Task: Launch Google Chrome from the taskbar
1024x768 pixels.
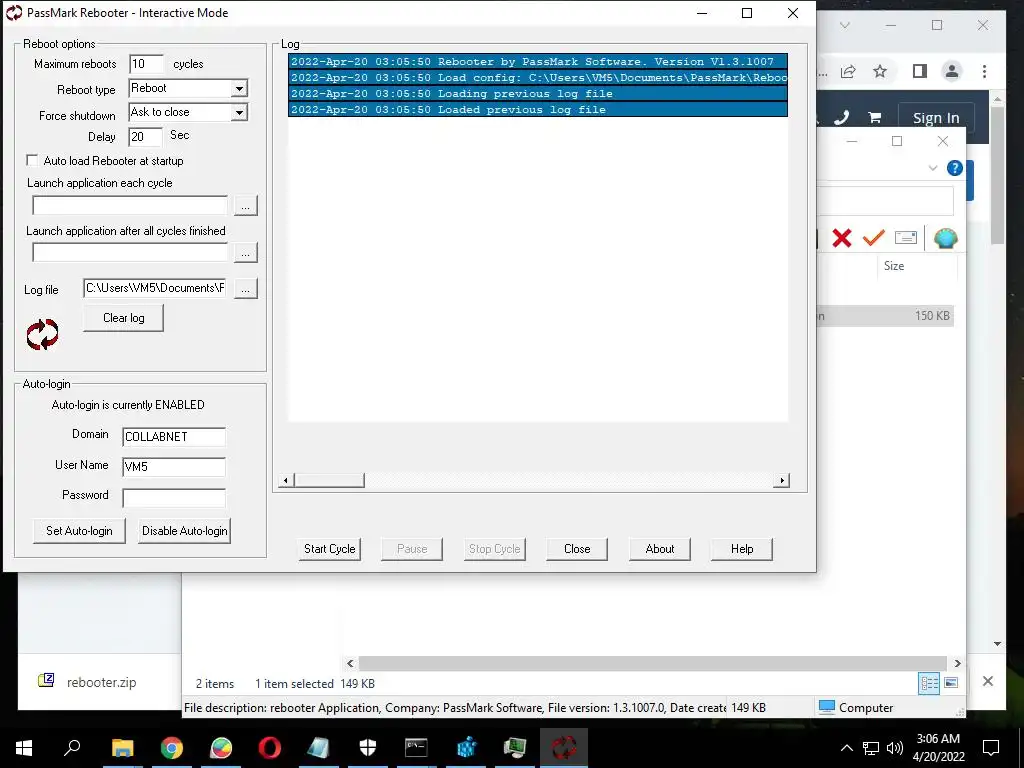Action: (x=172, y=747)
